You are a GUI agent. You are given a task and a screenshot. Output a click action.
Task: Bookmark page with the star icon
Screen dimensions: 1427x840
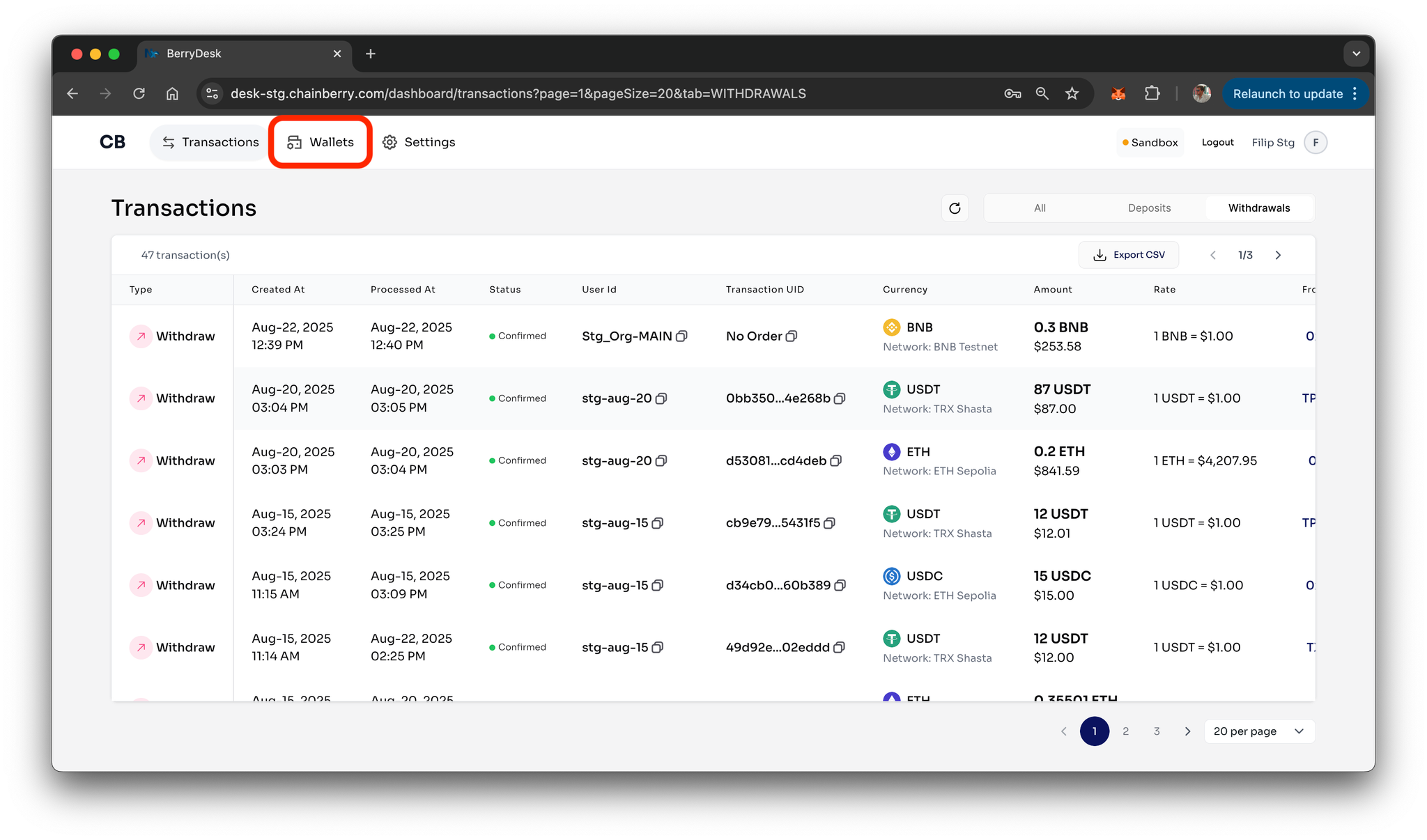[x=1072, y=93]
